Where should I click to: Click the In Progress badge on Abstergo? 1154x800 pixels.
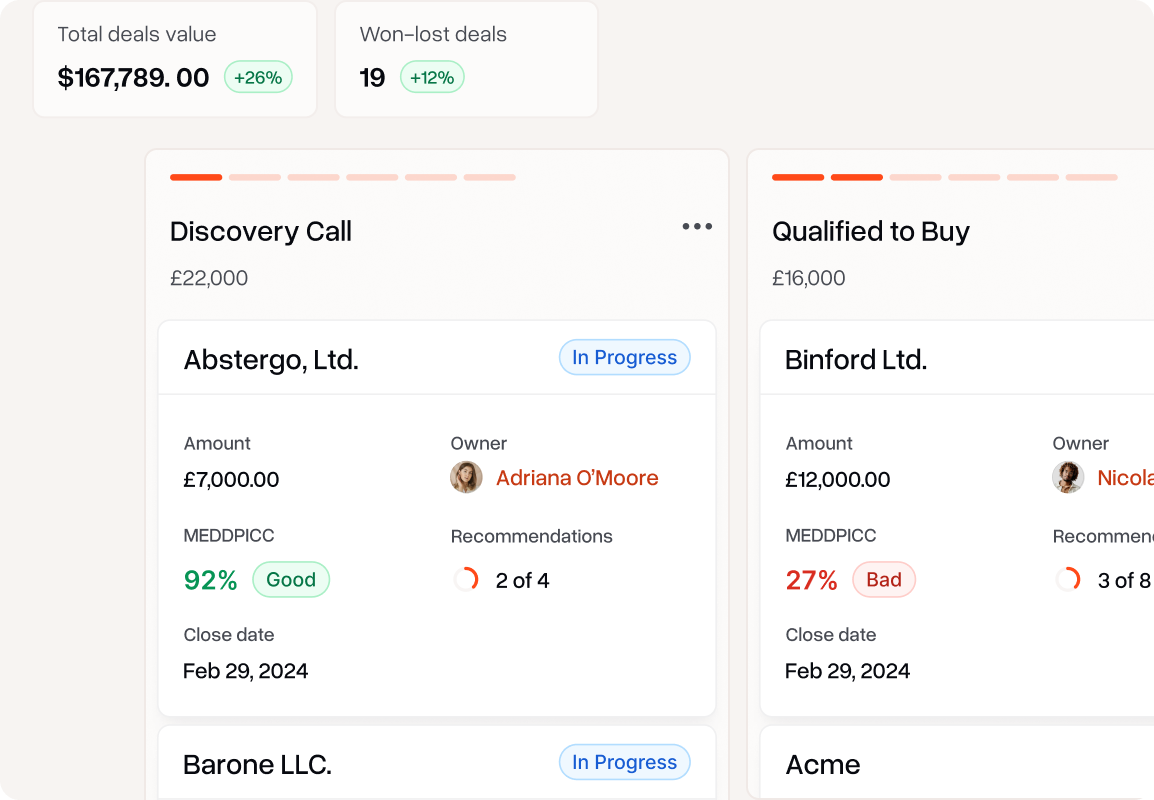[624, 358]
